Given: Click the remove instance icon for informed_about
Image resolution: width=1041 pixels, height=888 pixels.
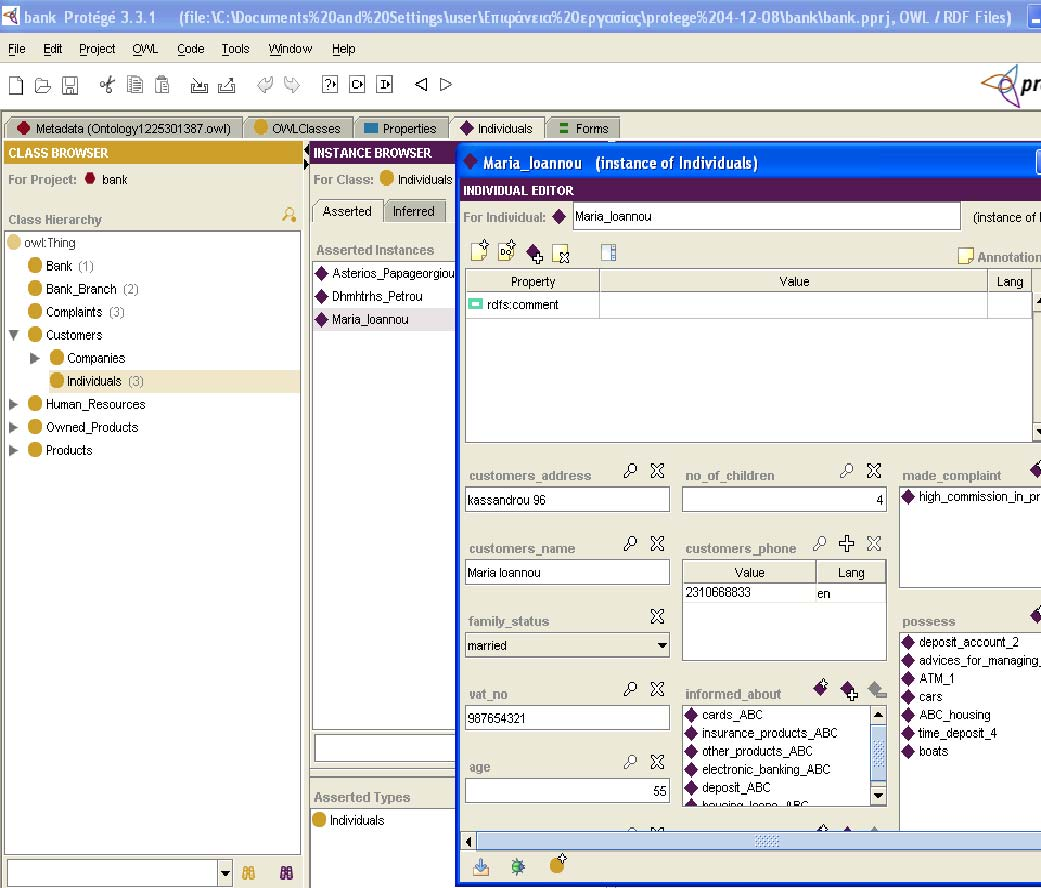Looking at the screenshot, I should (x=877, y=690).
